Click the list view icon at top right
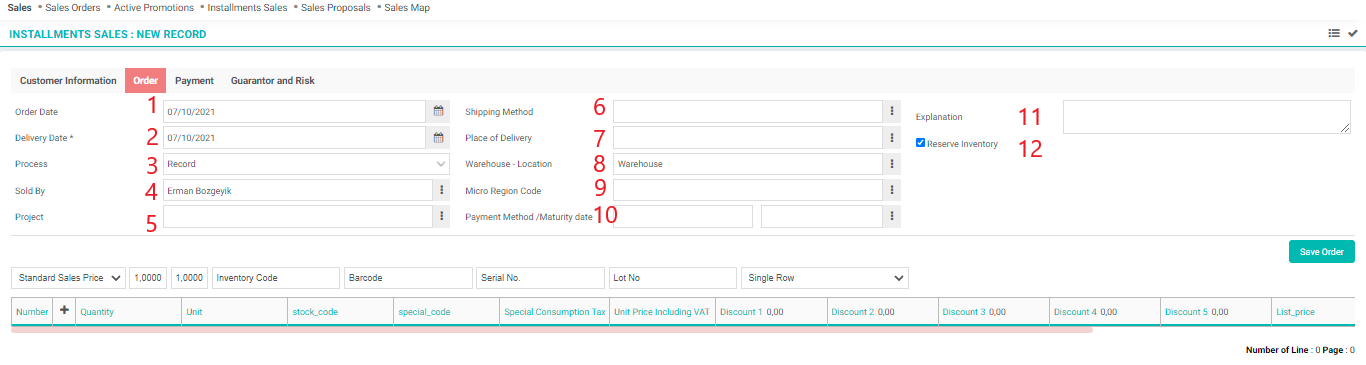Screen dimensions: 1366x365 1334,33
